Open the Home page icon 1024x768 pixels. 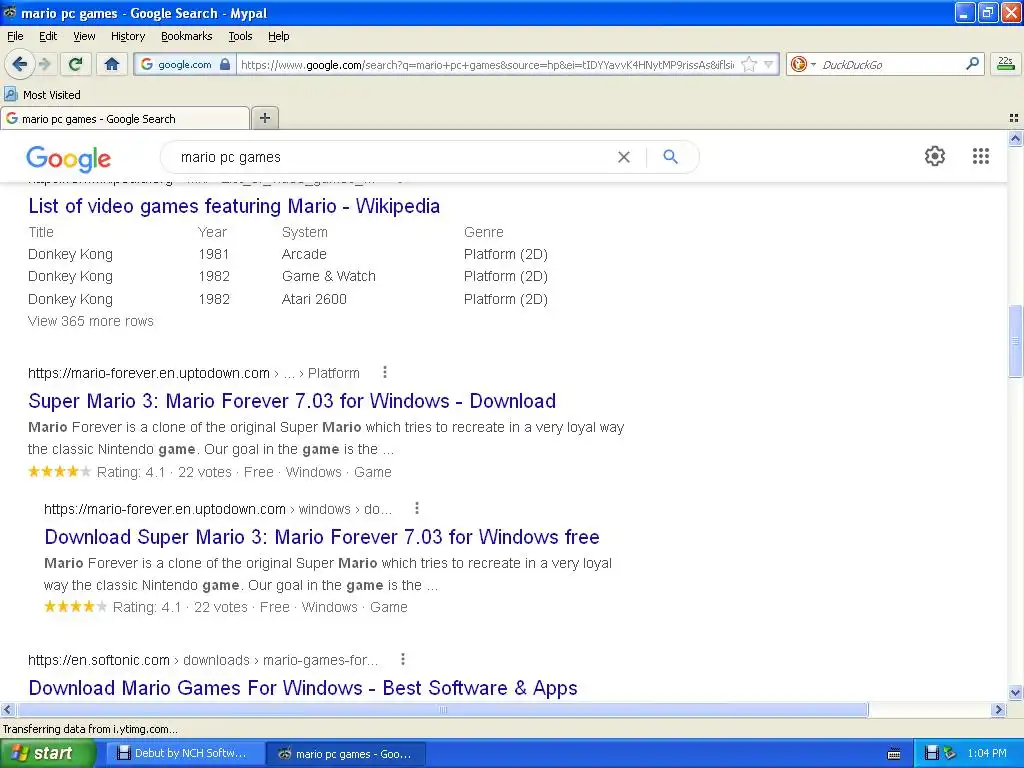(112, 64)
